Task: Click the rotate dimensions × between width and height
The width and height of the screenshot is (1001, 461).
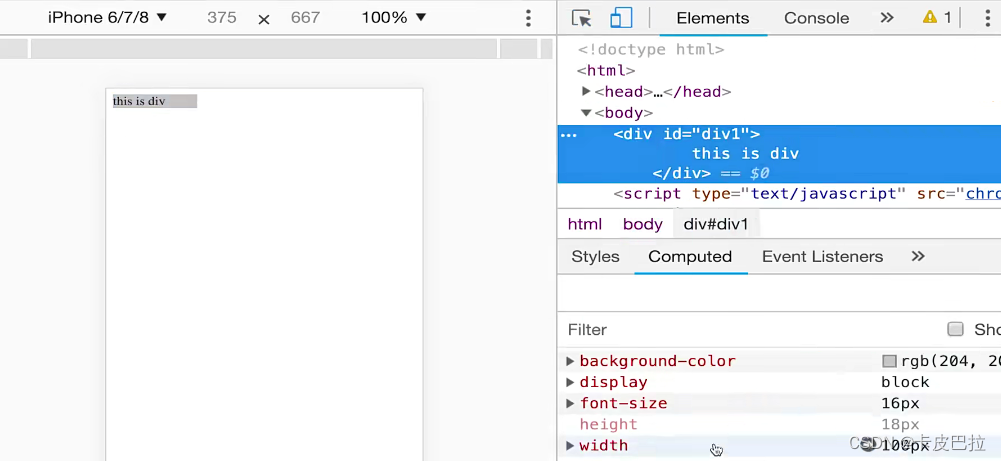Action: coord(264,19)
